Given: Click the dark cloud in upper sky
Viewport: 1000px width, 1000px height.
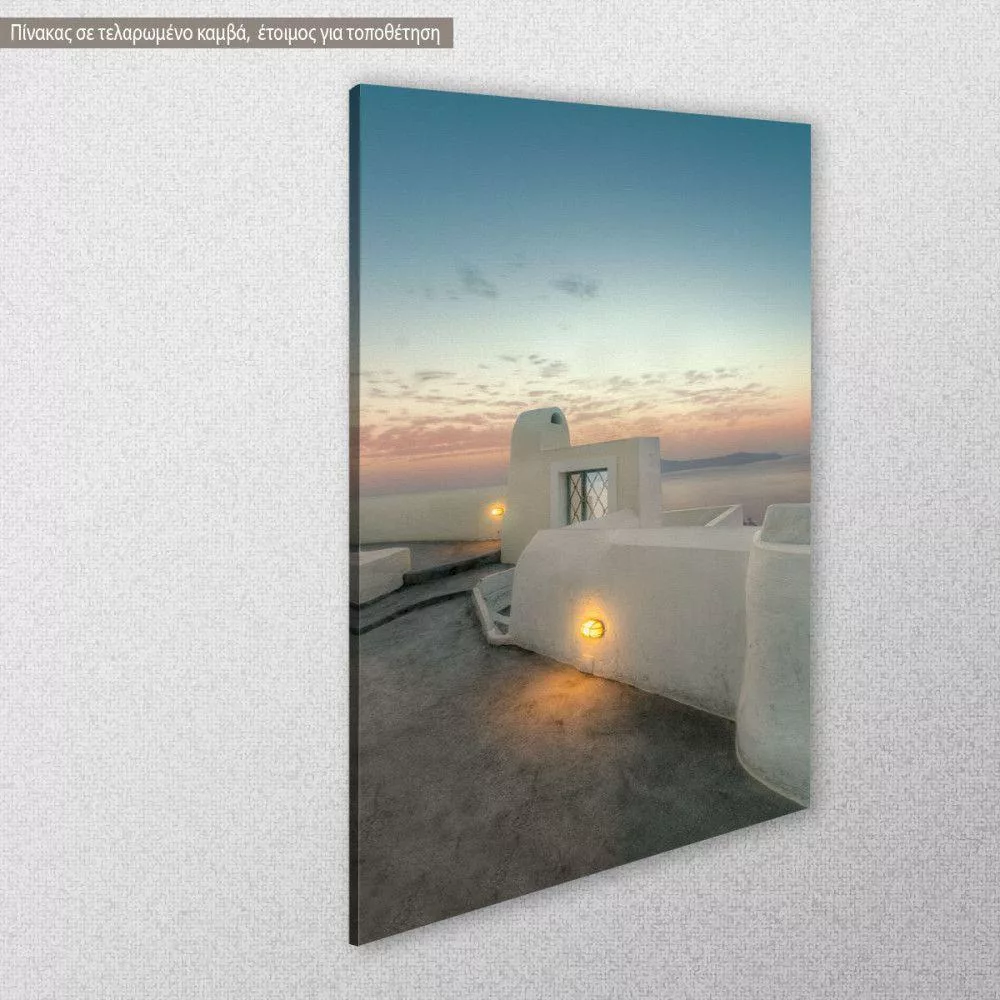Looking at the screenshot, I should pyautogui.click(x=476, y=282).
